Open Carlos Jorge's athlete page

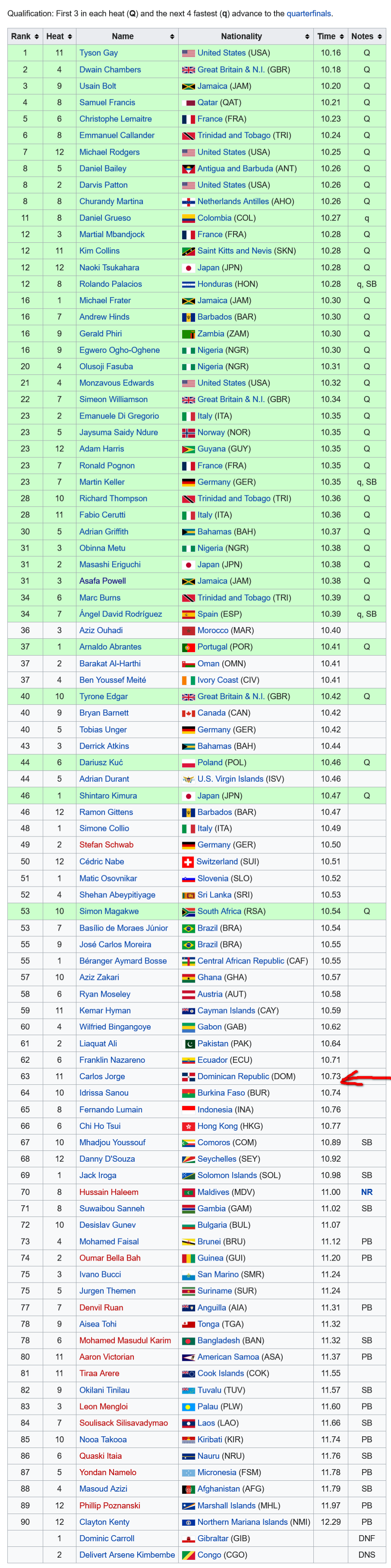[x=102, y=1076]
